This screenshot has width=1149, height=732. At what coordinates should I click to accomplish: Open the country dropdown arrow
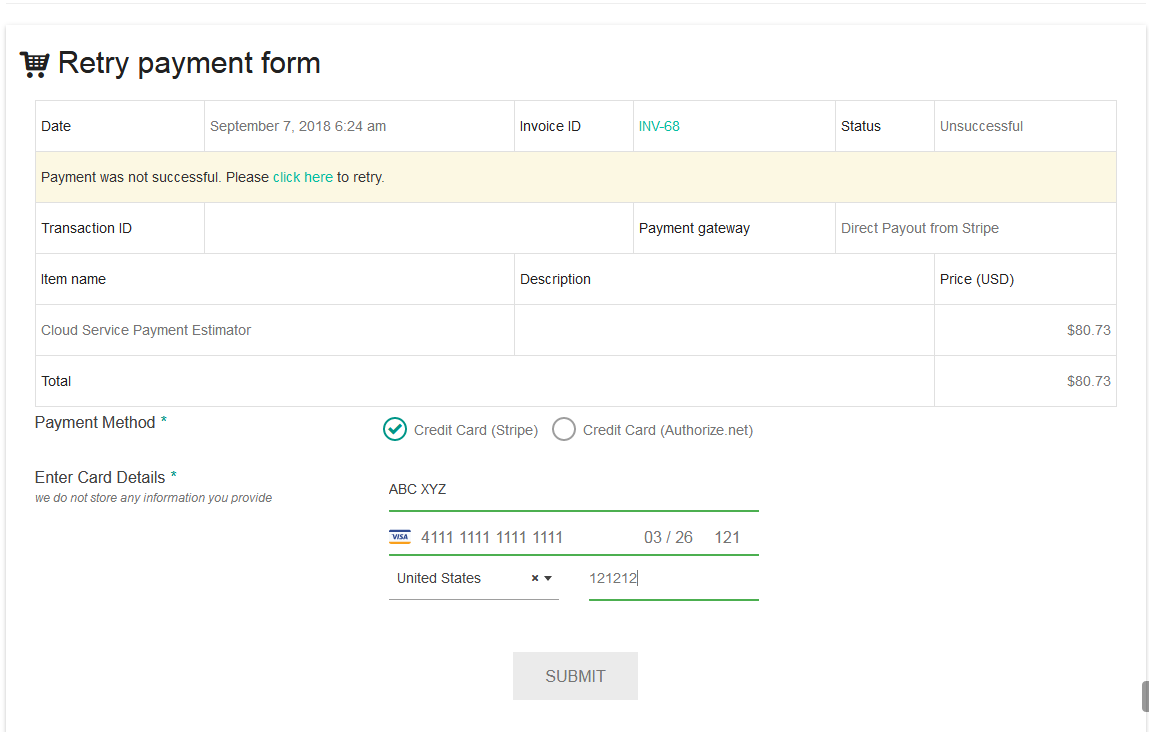coord(548,578)
